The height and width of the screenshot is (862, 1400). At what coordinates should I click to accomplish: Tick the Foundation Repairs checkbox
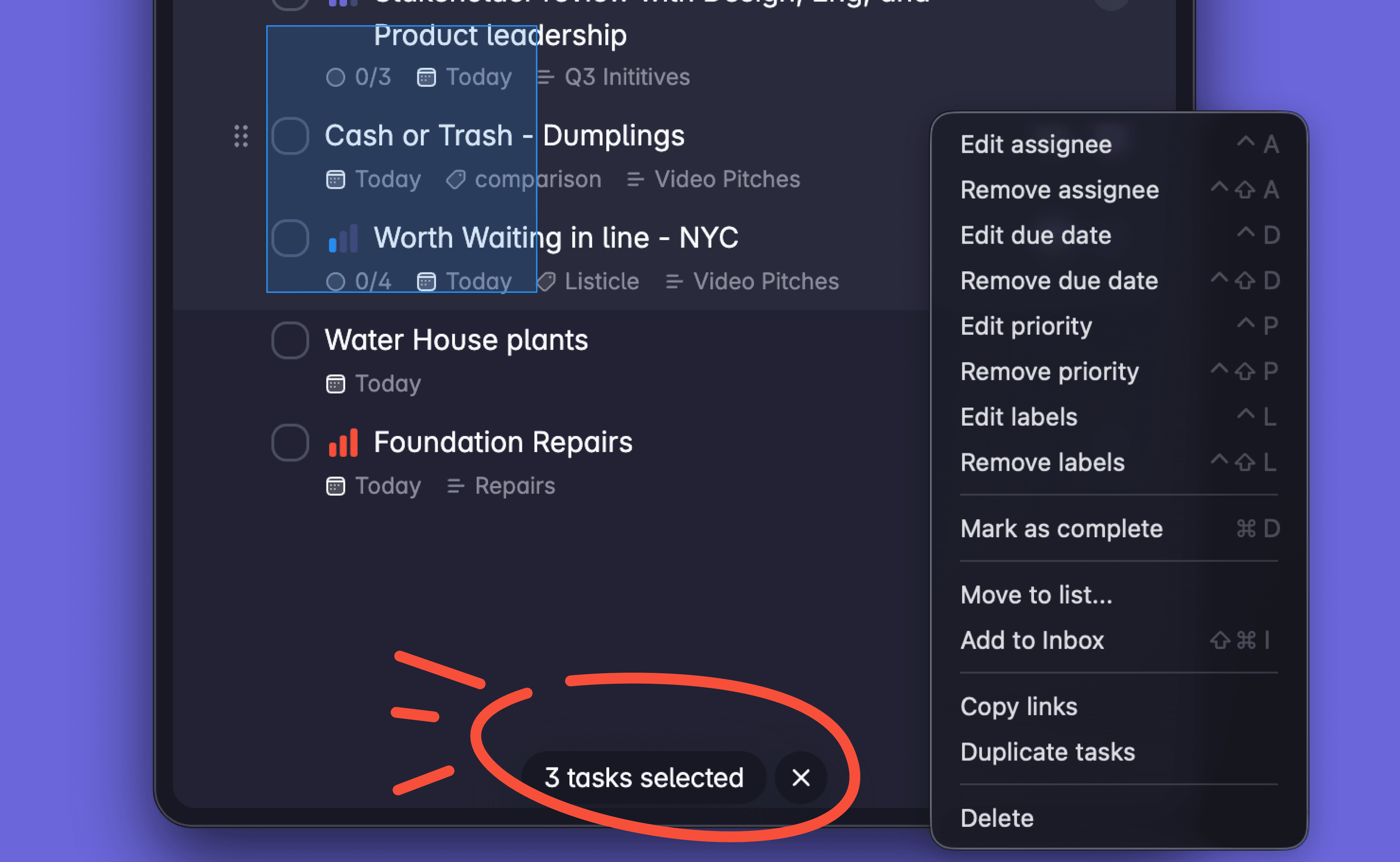tap(290, 442)
